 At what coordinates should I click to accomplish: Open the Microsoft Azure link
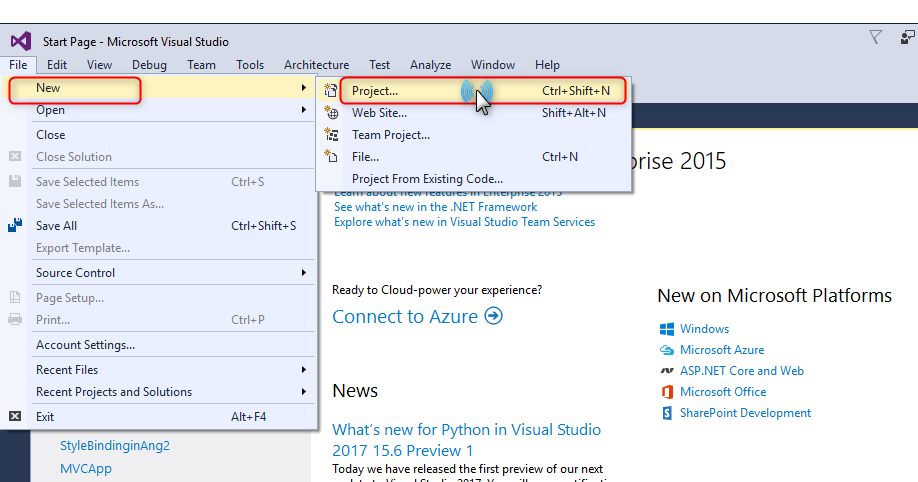pyautogui.click(x=722, y=350)
